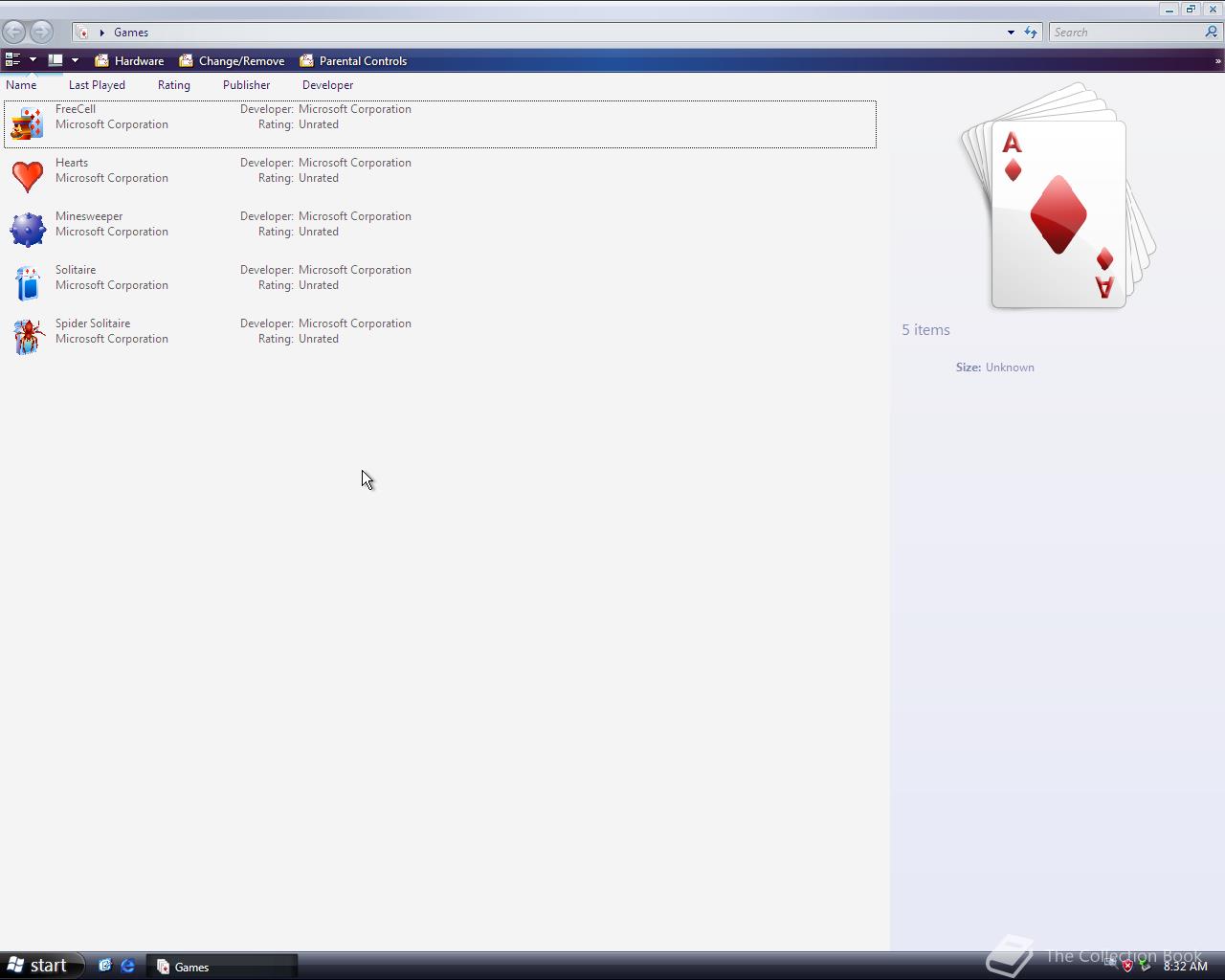
Task: Sort by the Last Played column header
Action: coord(97,85)
